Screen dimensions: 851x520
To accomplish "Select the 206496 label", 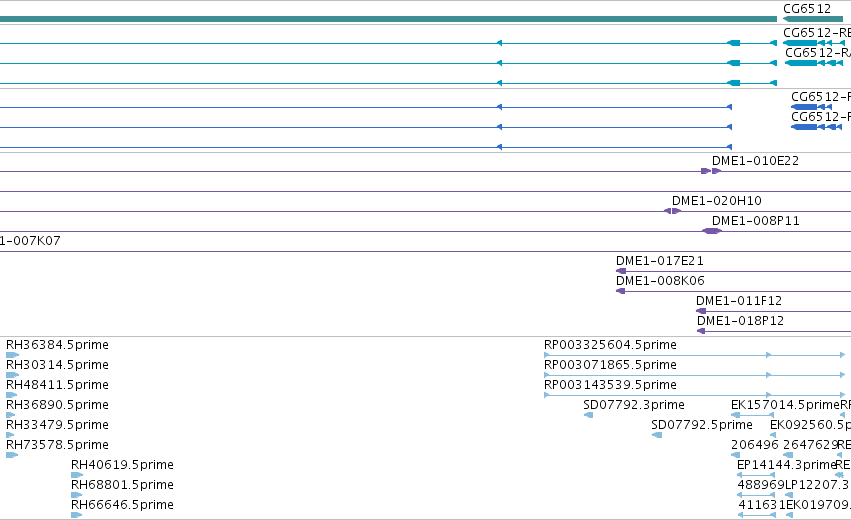I will pyautogui.click(x=754, y=446).
